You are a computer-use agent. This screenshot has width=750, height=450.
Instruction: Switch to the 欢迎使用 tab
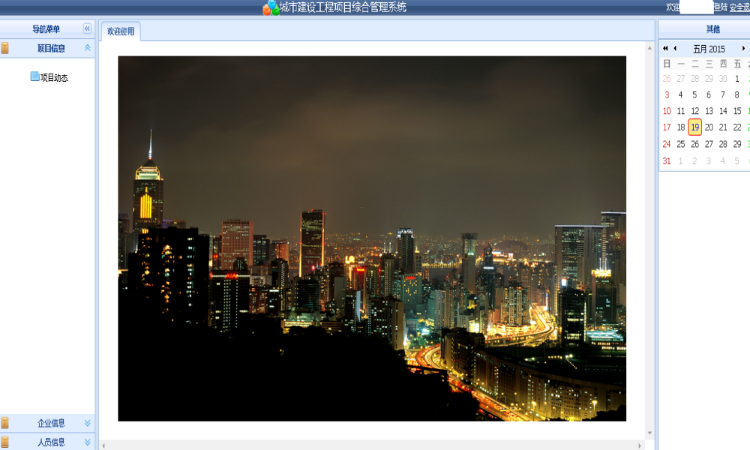[x=121, y=31]
